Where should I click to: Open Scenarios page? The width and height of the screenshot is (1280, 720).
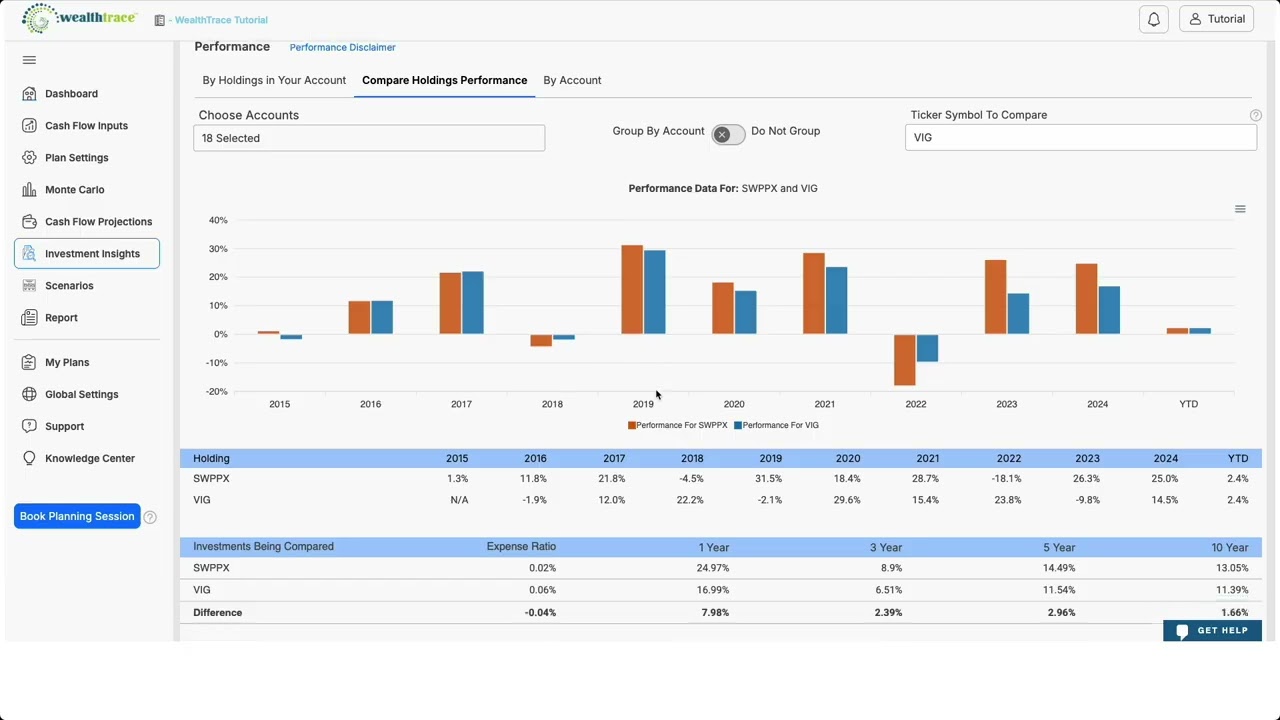[x=69, y=286]
